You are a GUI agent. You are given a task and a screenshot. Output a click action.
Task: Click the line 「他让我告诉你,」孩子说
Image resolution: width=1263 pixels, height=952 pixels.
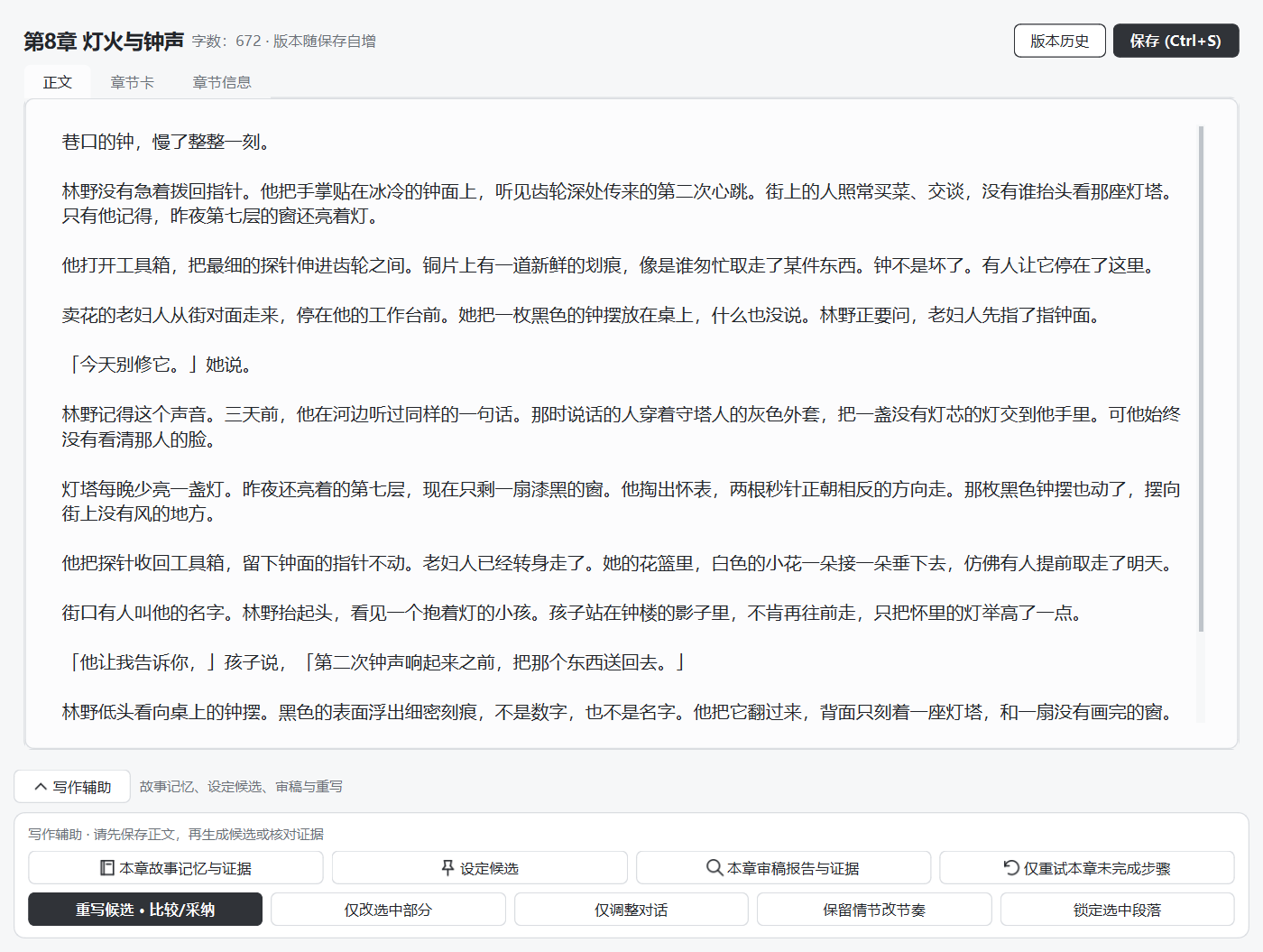(377, 662)
